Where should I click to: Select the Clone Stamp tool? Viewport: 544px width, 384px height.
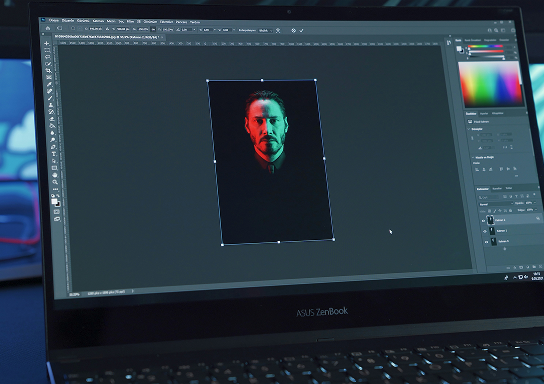[51, 105]
